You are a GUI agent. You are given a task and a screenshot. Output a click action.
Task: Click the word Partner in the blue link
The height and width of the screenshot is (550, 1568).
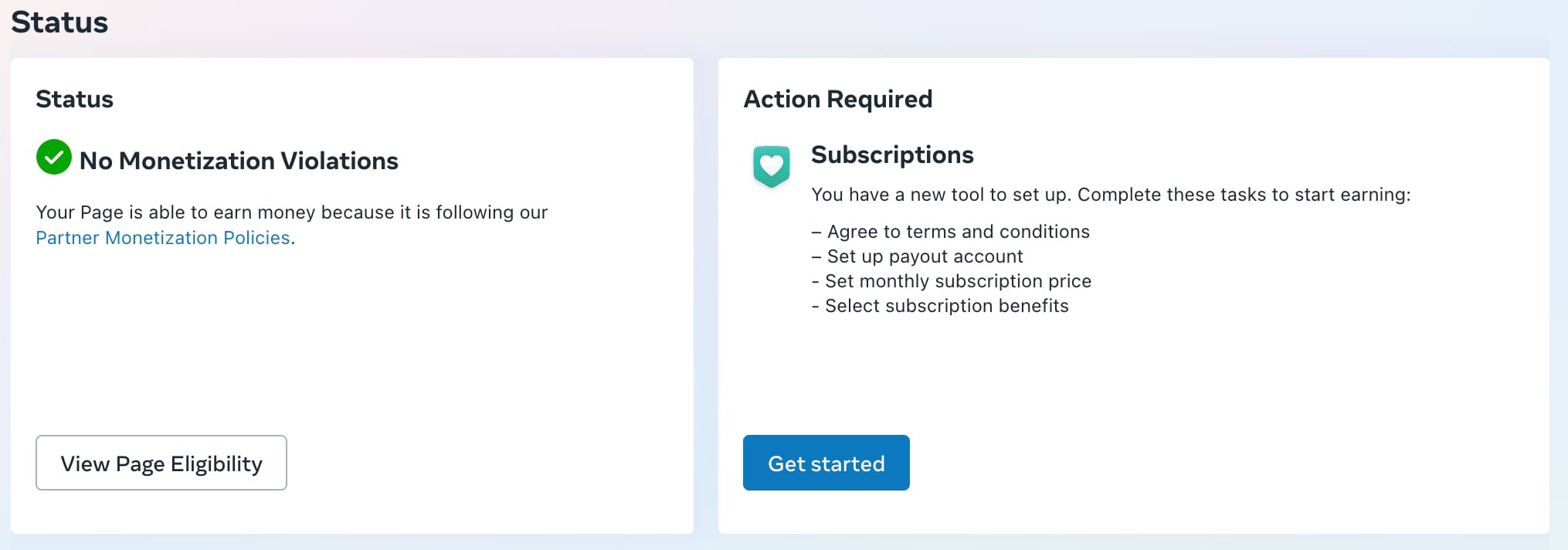click(68, 238)
